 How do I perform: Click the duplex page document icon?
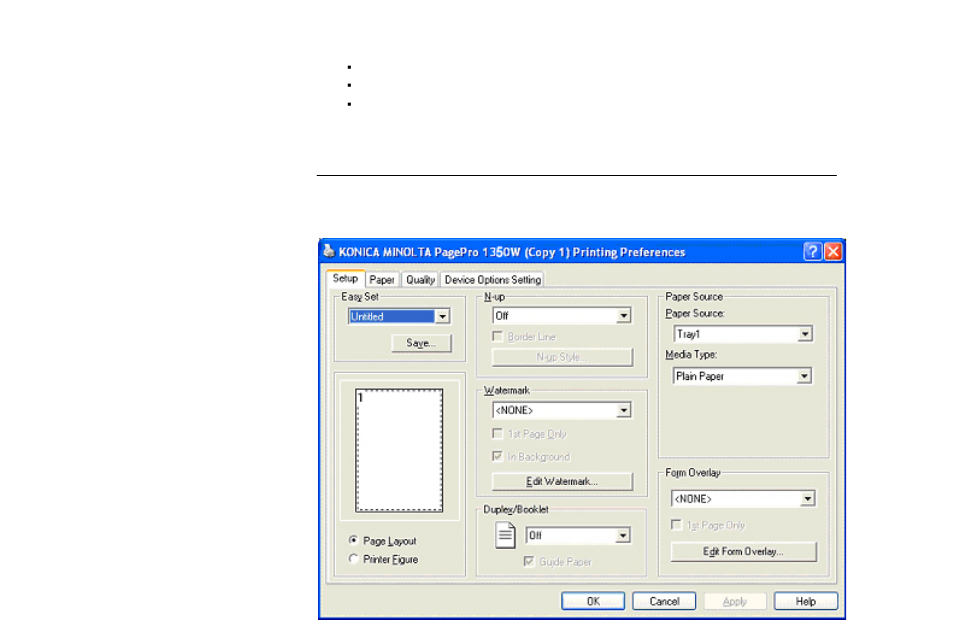coord(505,535)
